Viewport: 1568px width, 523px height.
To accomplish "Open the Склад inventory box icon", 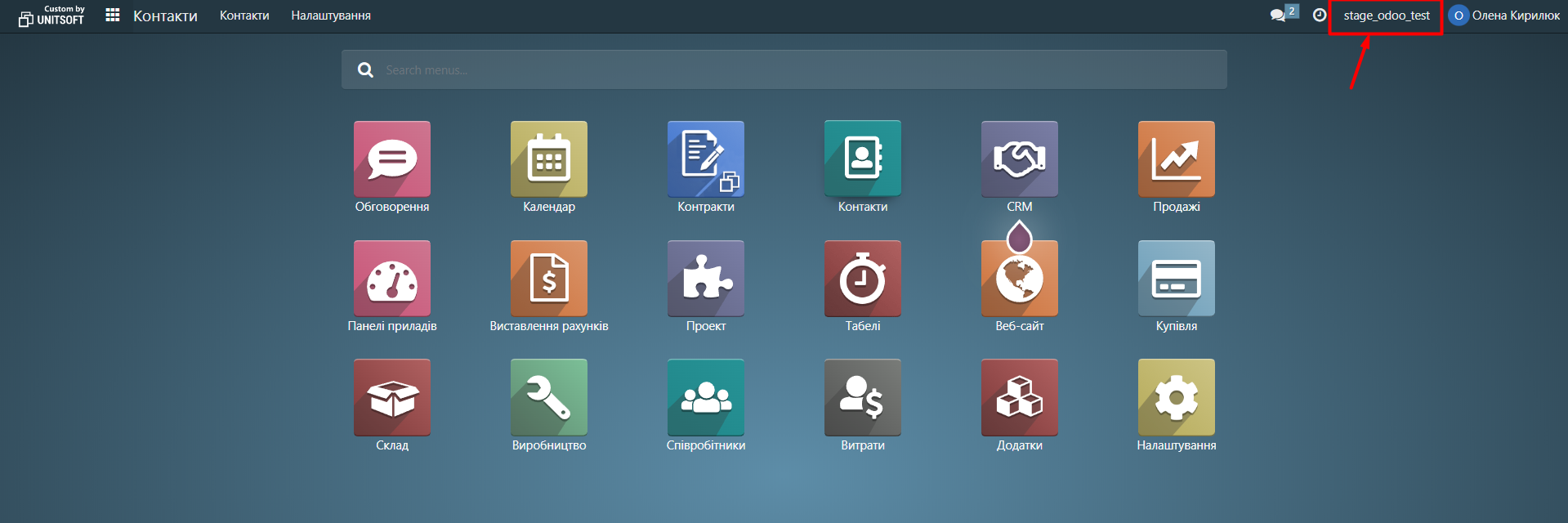I will point(391,398).
